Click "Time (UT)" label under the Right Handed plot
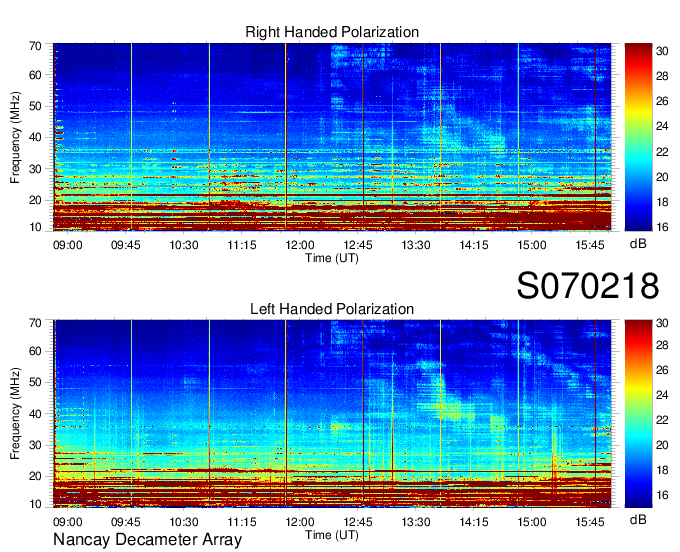Viewport: 680px width, 552px height. [x=332, y=258]
